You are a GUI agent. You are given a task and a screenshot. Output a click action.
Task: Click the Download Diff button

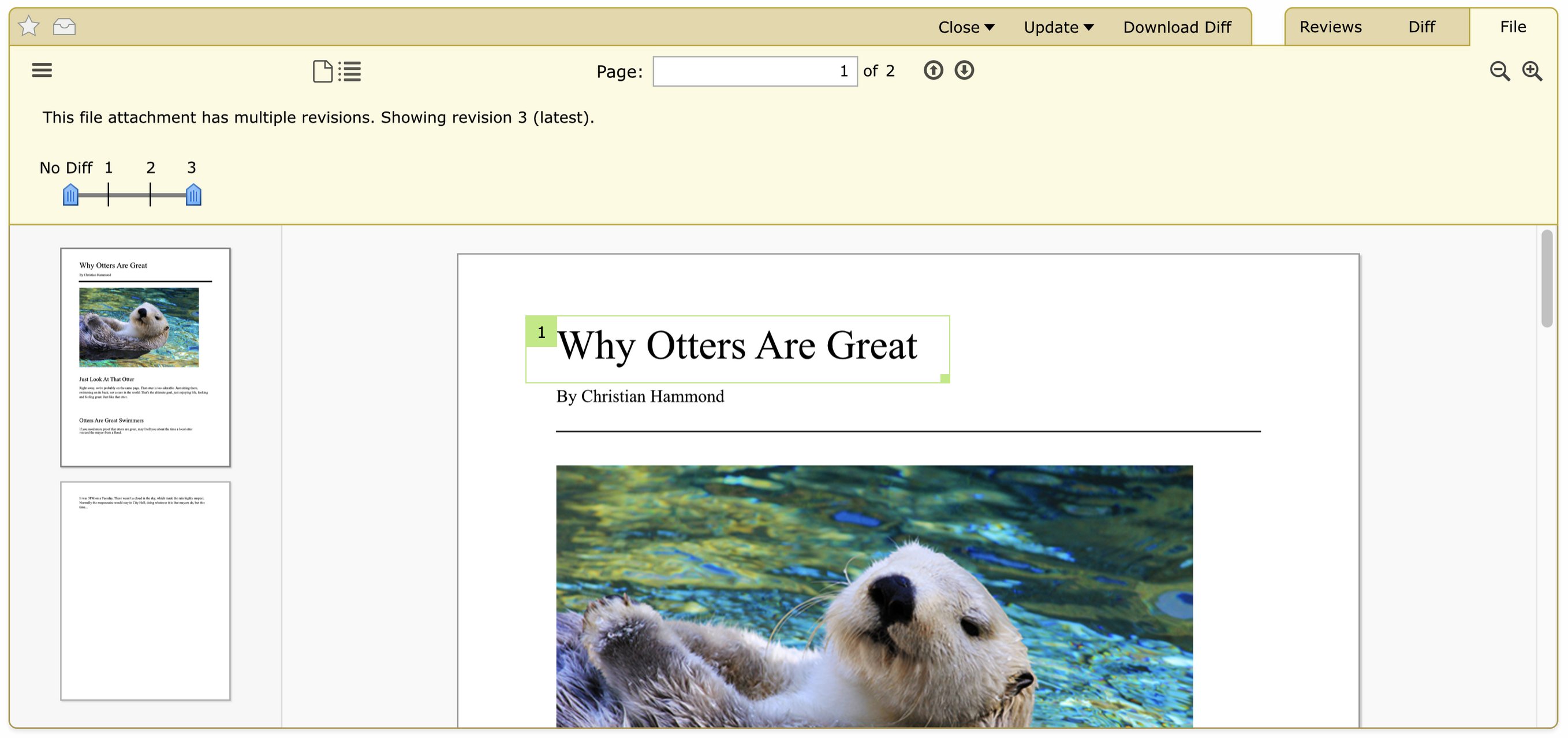point(1177,27)
